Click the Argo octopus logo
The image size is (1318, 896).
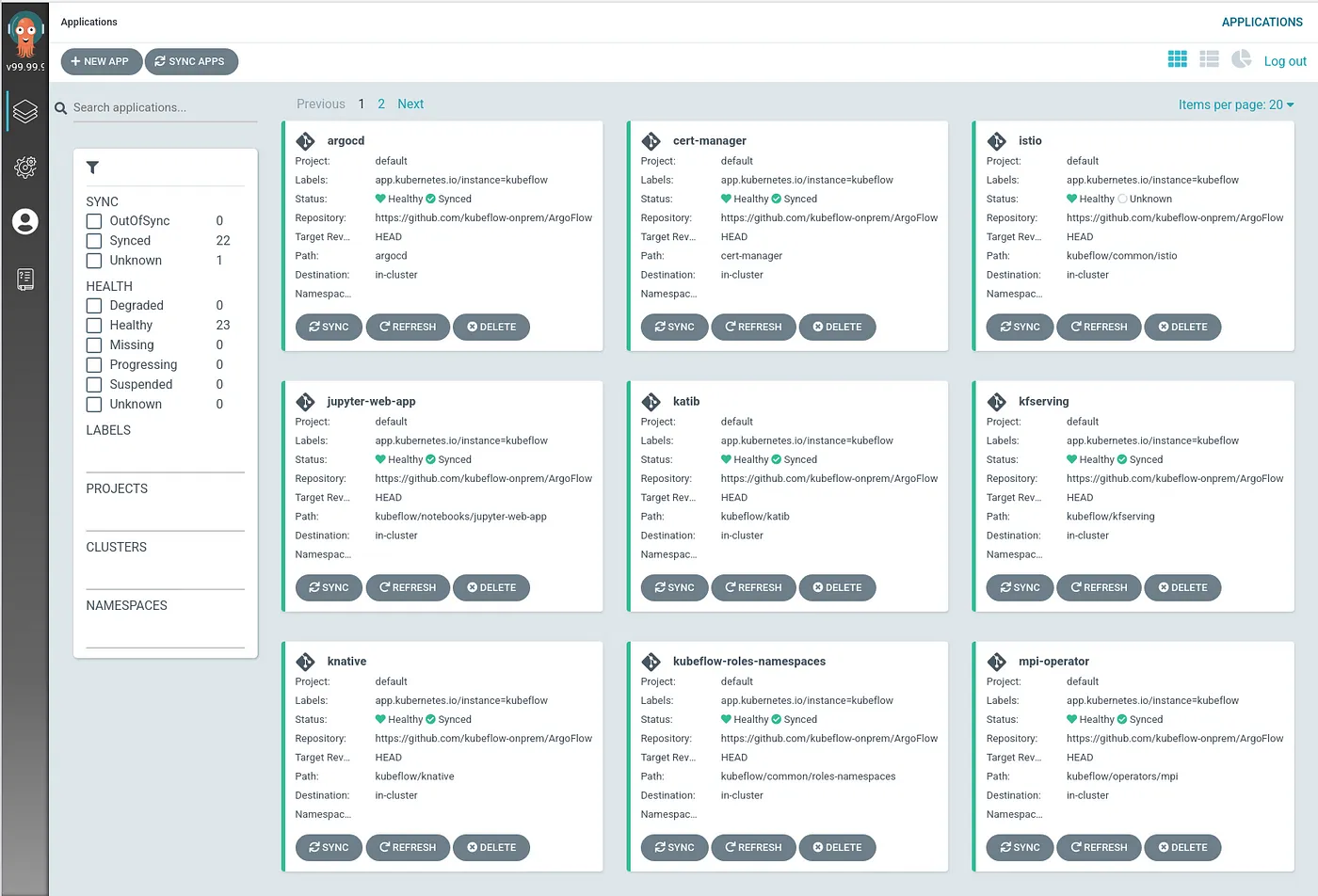coord(25,36)
